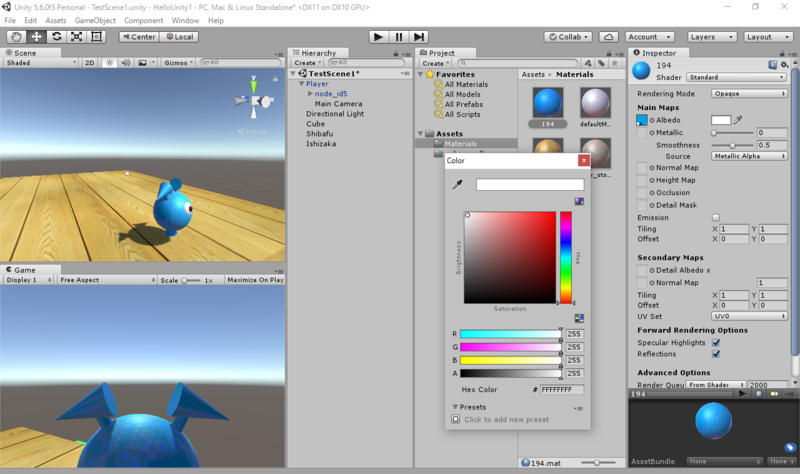Expand node_id5 in Hierarchy
The width and height of the screenshot is (800, 474).
tap(310, 94)
